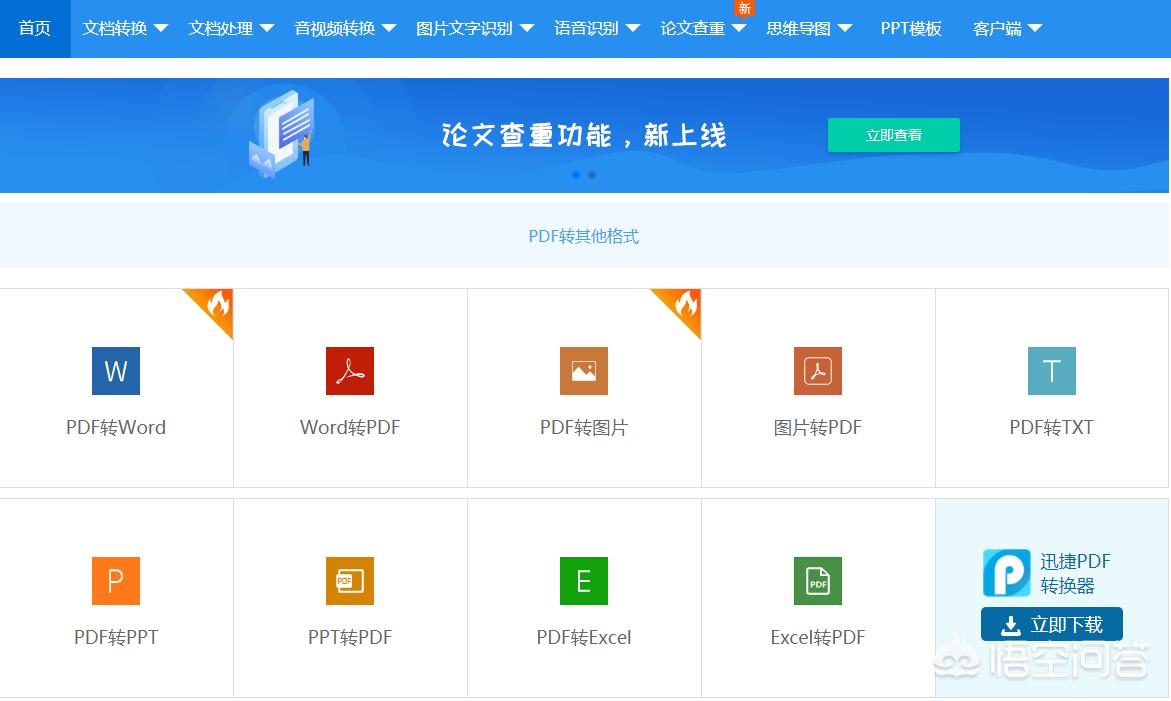
Task: Open the Excel转PDF label link
Action: (818, 638)
